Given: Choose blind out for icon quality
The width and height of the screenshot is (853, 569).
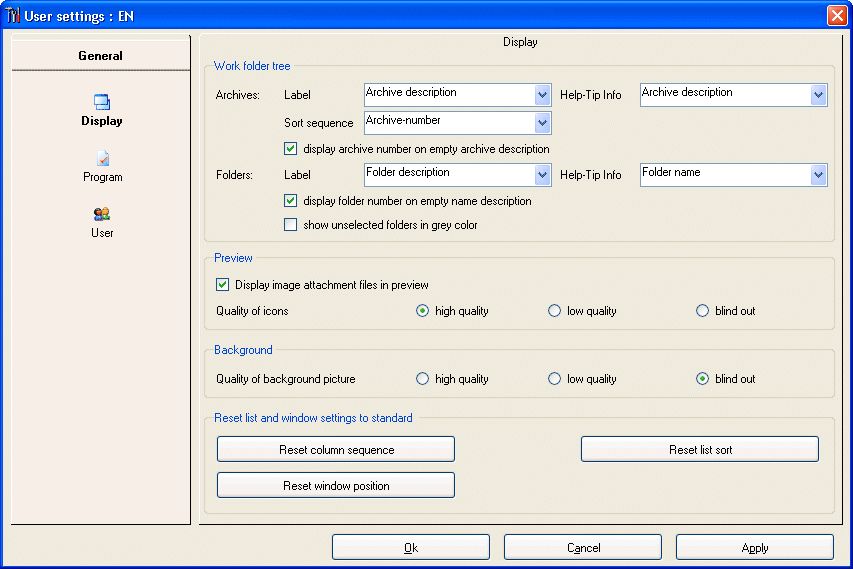Looking at the screenshot, I should tap(702, 311).
